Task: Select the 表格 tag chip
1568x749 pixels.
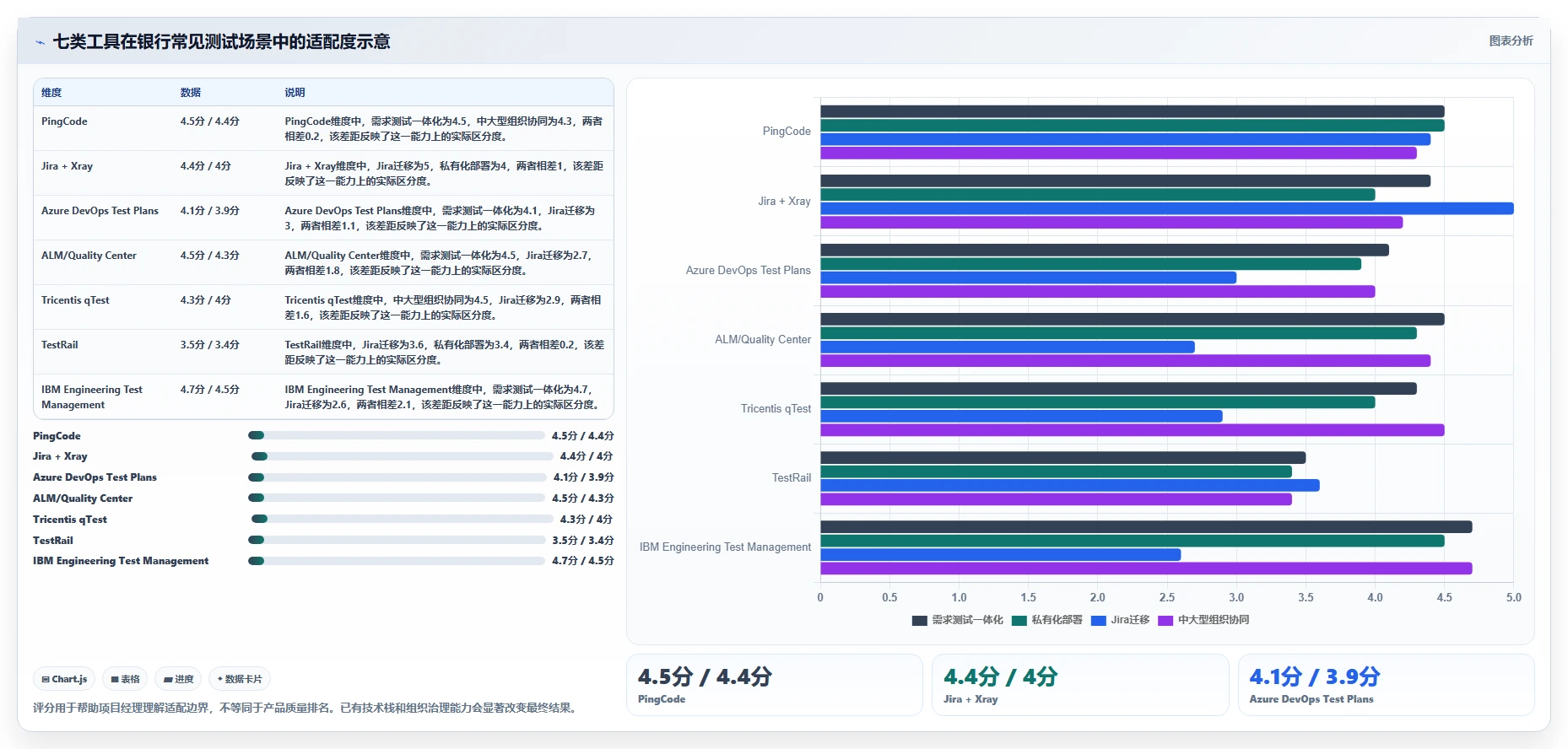Action: pos(125,679)
